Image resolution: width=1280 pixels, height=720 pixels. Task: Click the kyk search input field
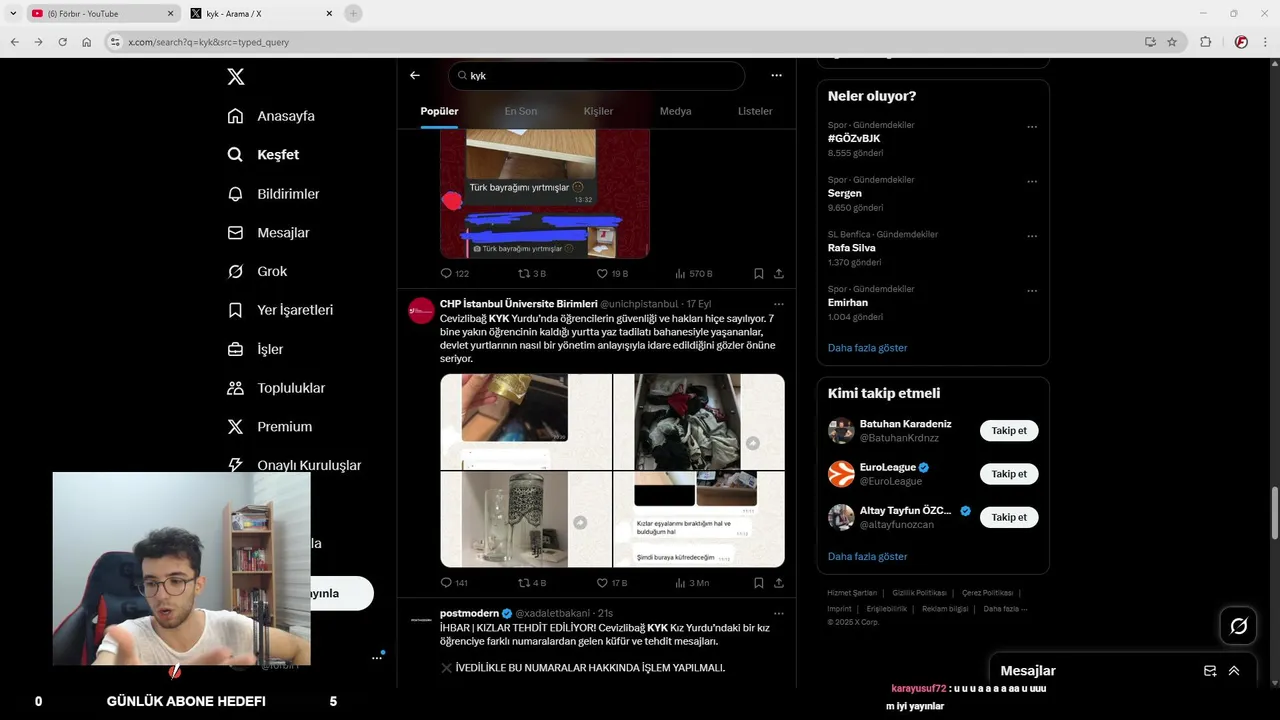pyautogui.click(x=596, y=76)
